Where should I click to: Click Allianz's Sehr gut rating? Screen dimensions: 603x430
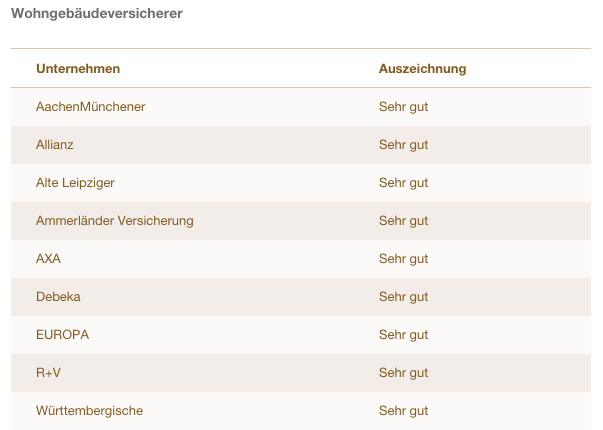[403, 145]
